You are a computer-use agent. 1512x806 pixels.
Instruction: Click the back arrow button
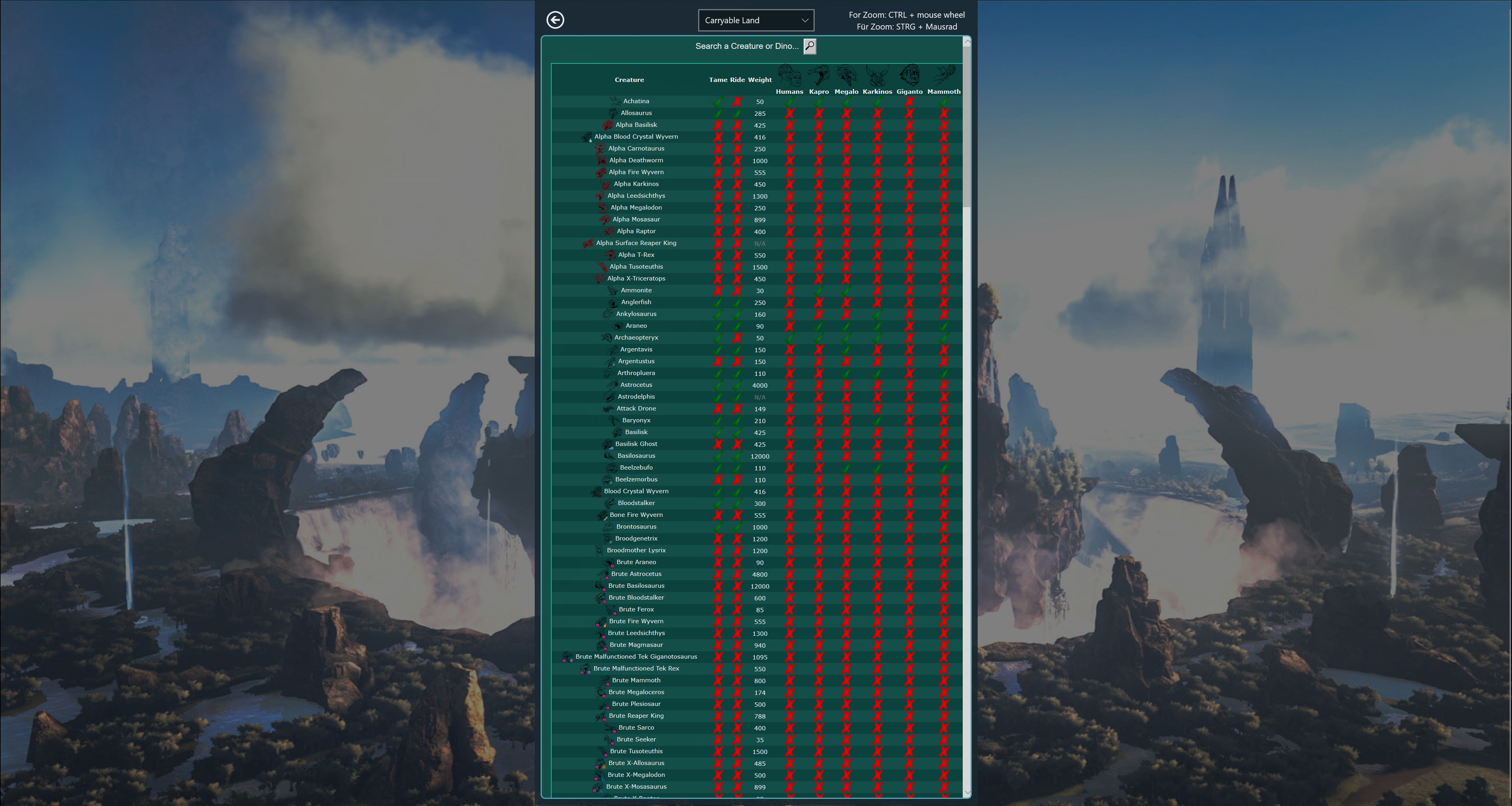tap(555, 20)
